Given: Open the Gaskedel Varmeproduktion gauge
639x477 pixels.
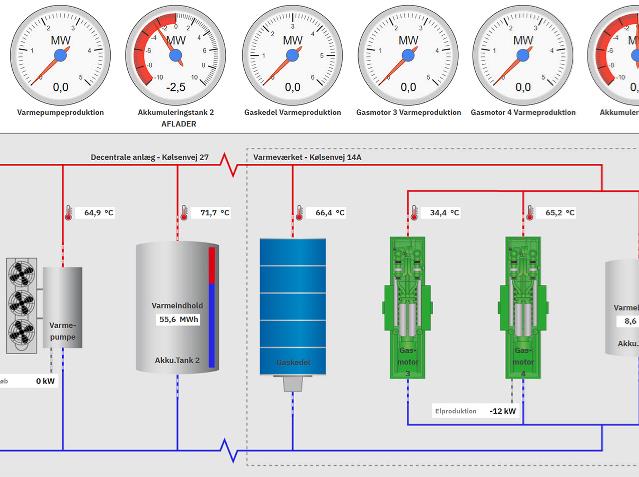Looking at the screenshot, I should 292,52.
